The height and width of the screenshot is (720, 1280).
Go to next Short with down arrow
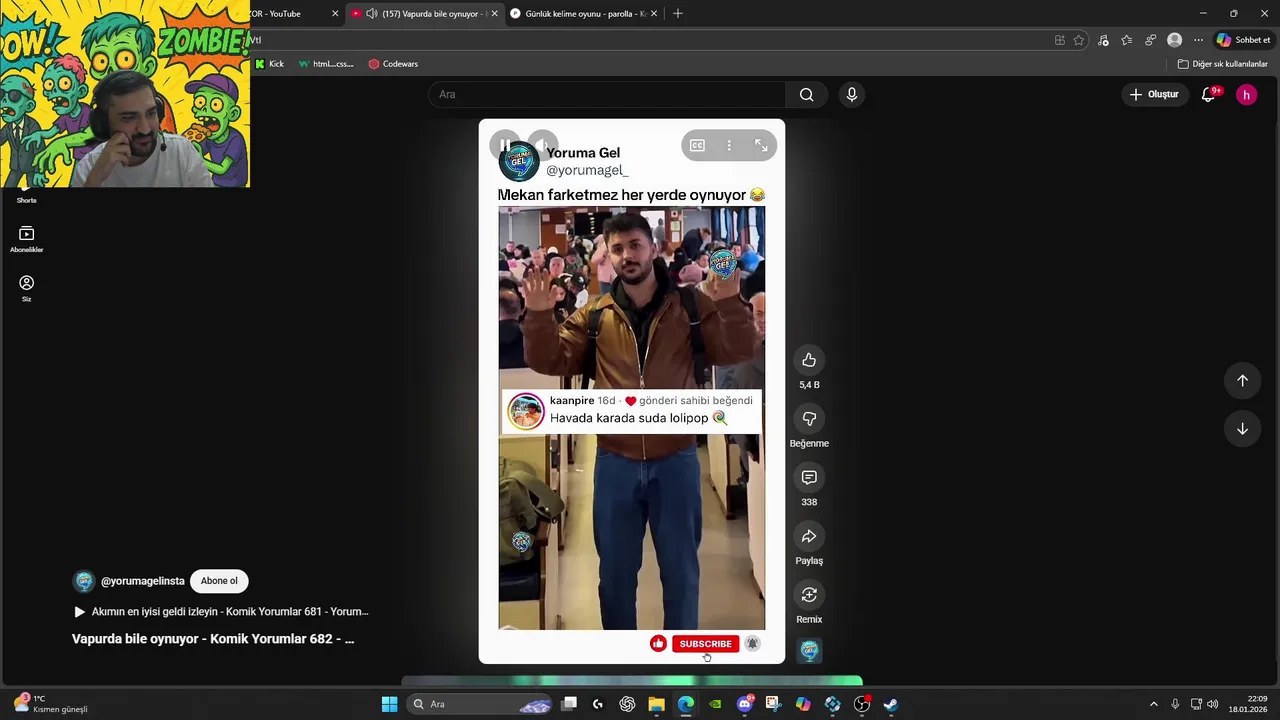(1242, 429)
